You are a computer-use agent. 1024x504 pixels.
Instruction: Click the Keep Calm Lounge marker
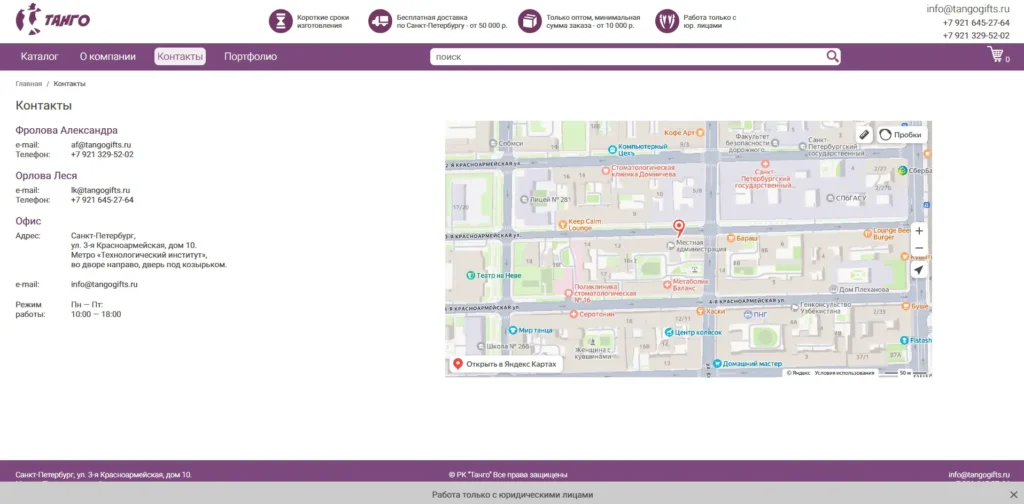point(563,225)
